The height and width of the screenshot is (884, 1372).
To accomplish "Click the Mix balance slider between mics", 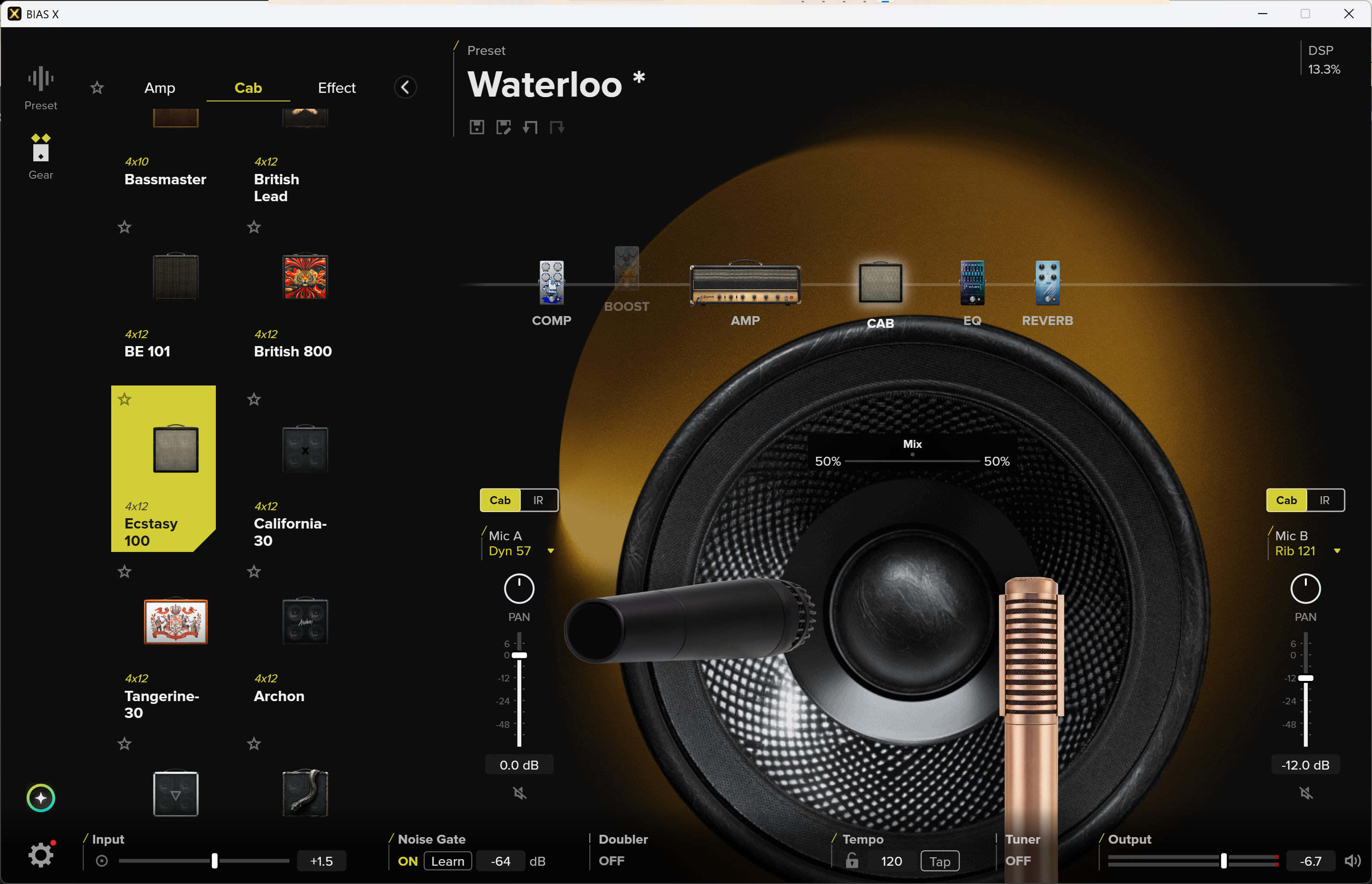I will pos(912,461).
